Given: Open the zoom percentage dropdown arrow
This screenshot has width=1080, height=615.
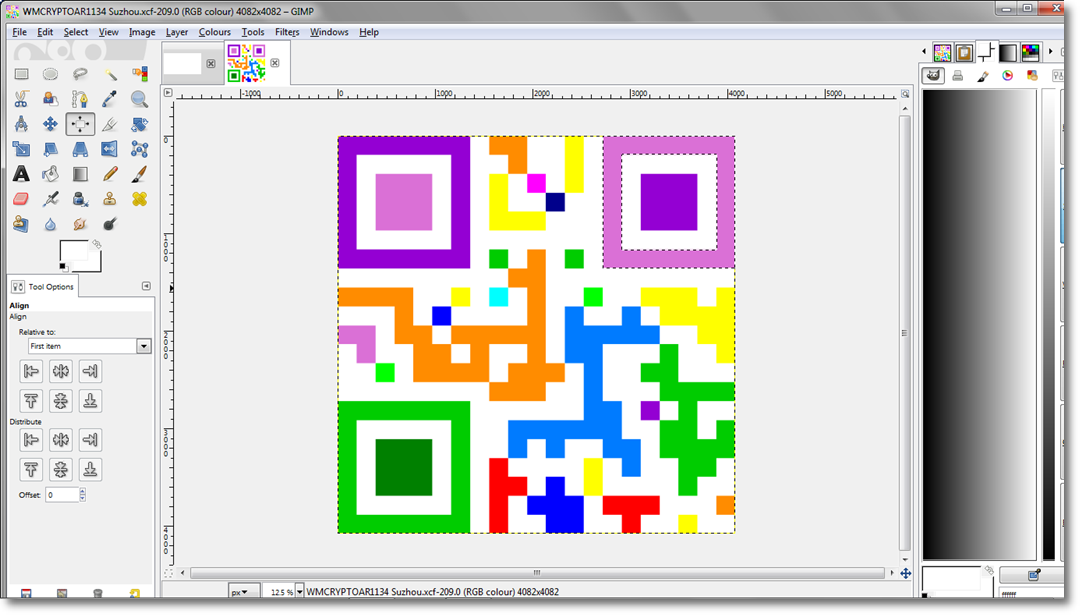Looking at the screenshot, I should [x=300, y=592].
